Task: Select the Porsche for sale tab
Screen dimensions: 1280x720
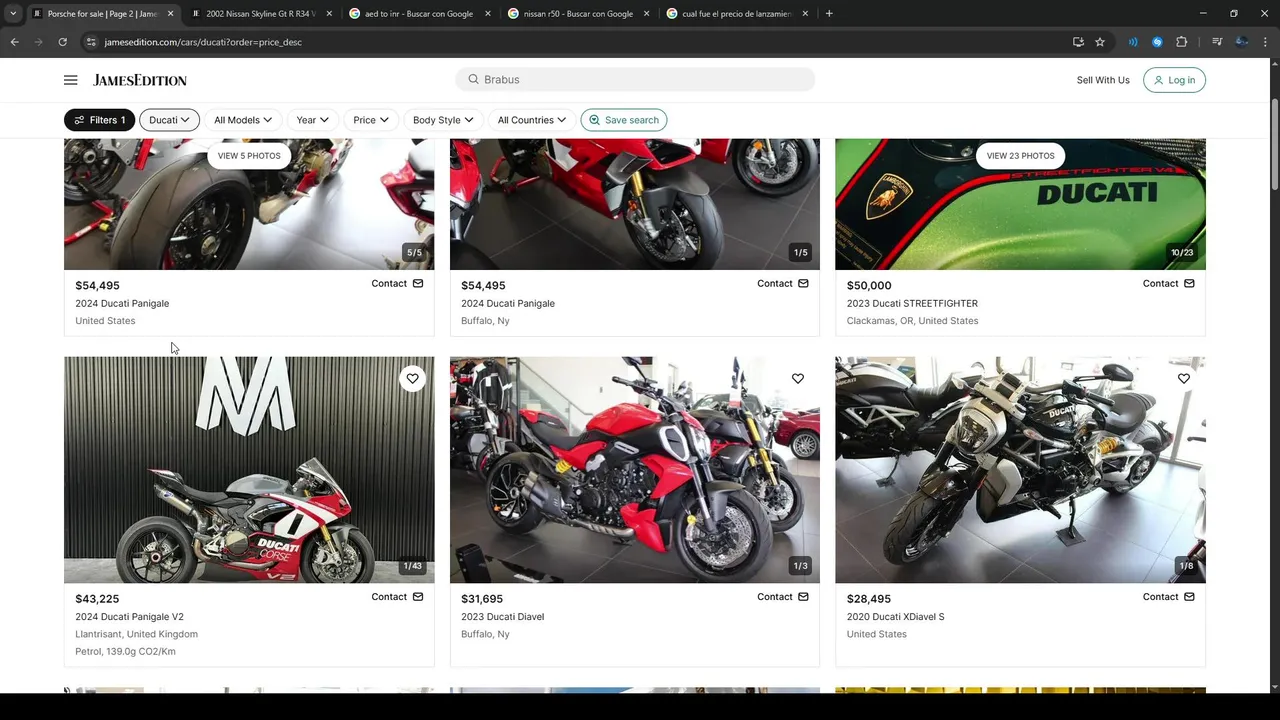Action: tap(102, 14)
